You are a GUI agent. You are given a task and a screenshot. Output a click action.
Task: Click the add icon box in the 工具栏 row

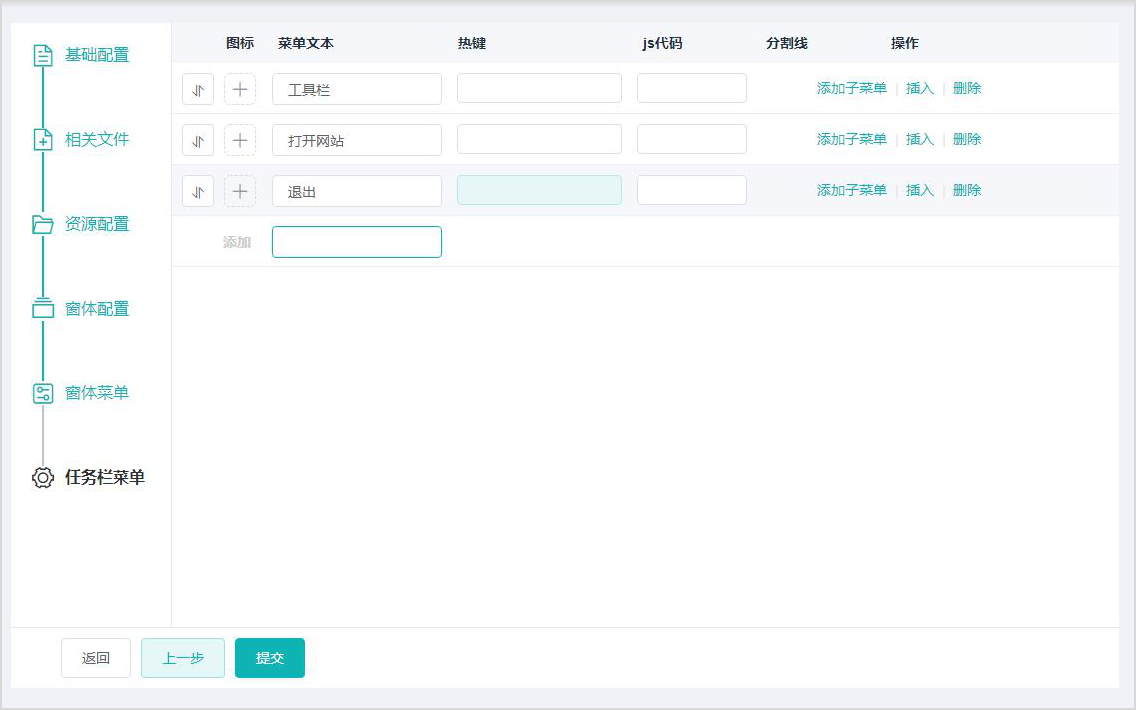(240, 89)
